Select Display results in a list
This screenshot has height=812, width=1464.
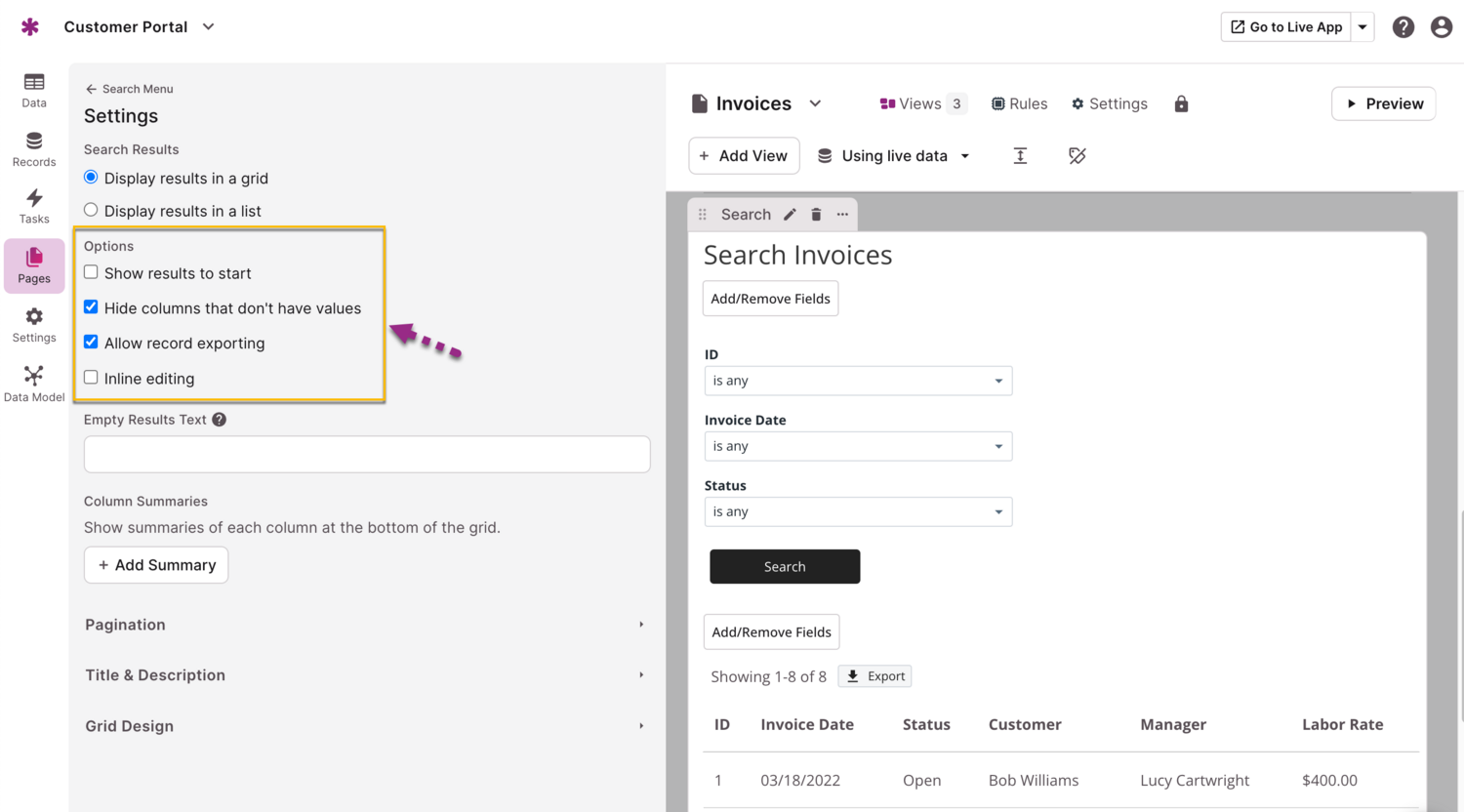(91, 210)
